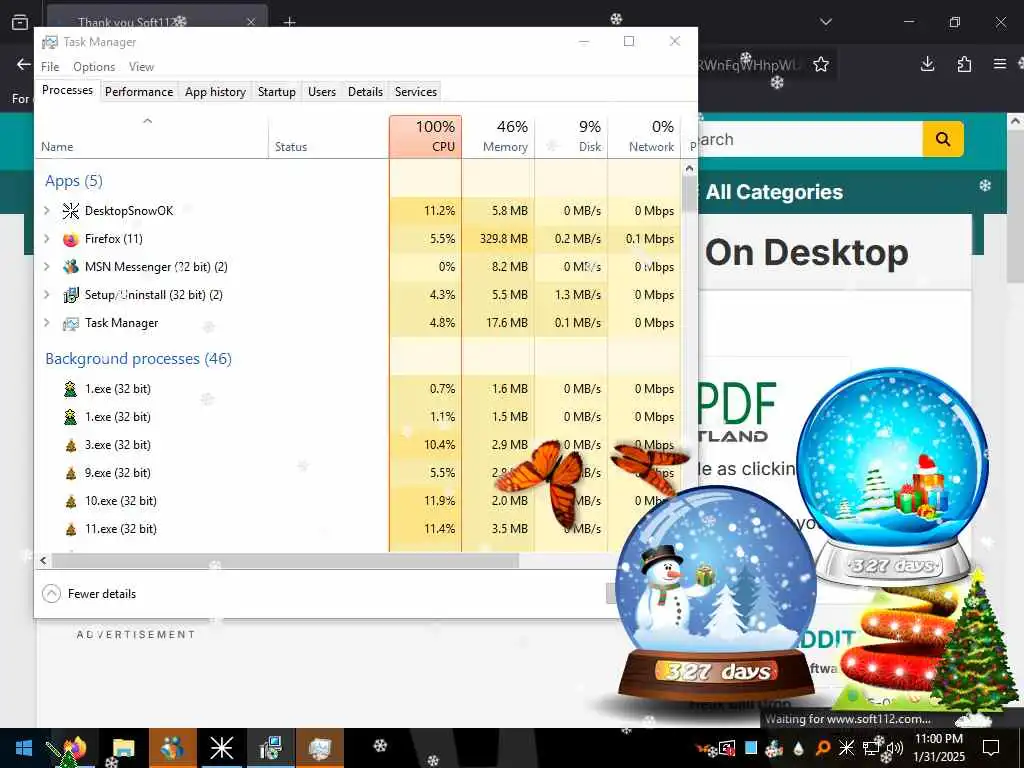Select icon of first 1.exe process
The height and width of the screenshot is (768, 1024).
click(71, 389)
